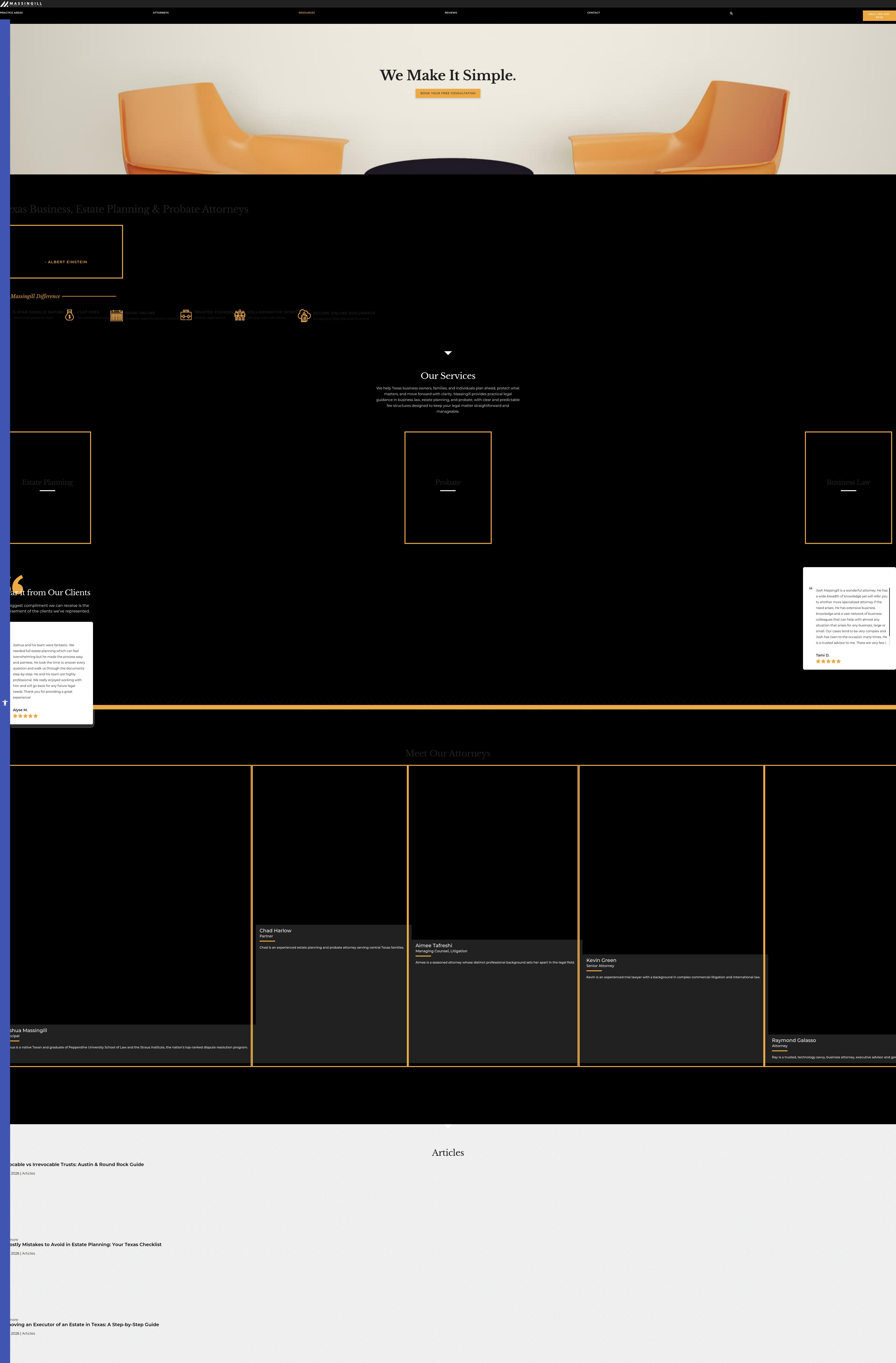896x1363 pixels.
Task: Click Secure Online Documents heading text
Action: click(x=344, y=313)
